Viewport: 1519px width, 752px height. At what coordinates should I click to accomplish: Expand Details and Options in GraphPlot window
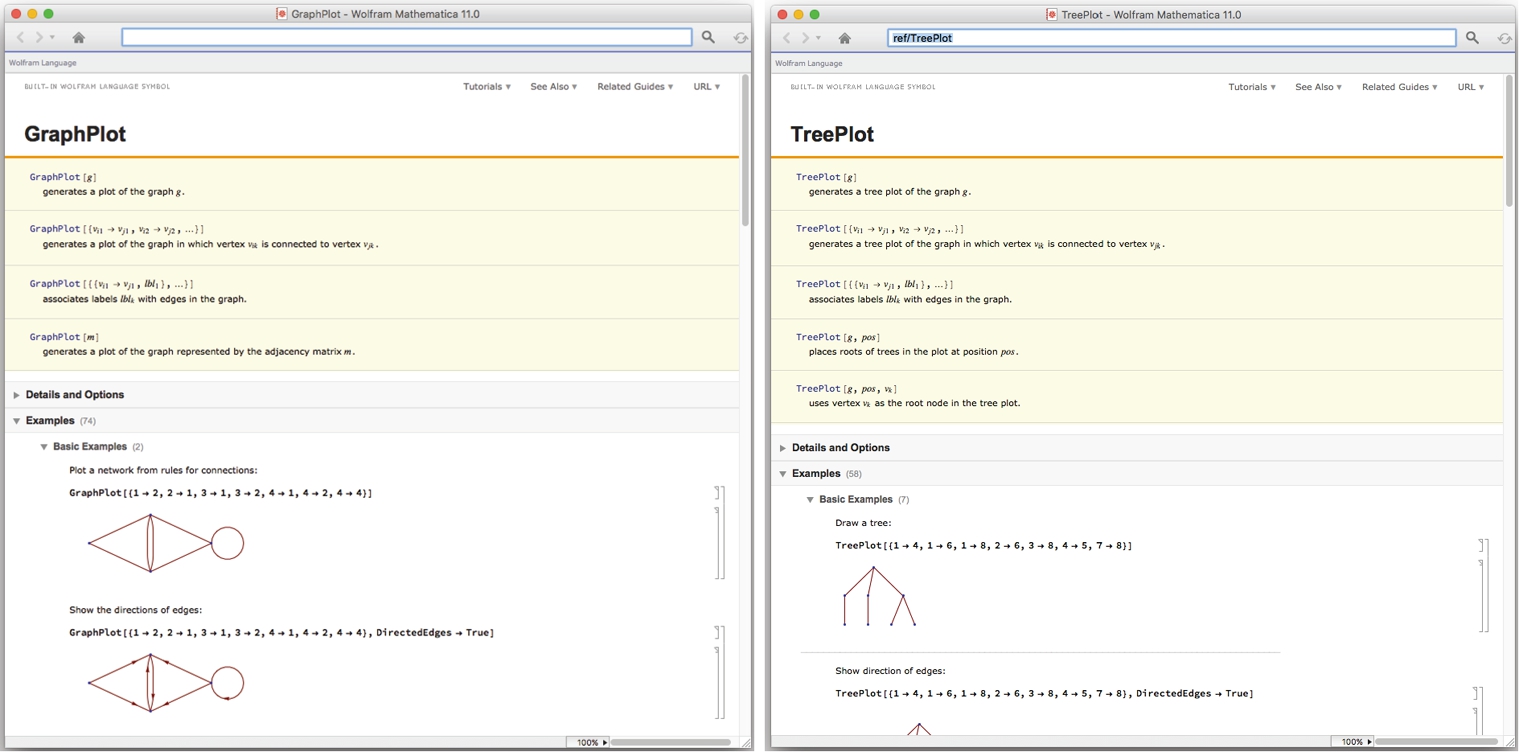pyautogui.click(x=17, y=395)
